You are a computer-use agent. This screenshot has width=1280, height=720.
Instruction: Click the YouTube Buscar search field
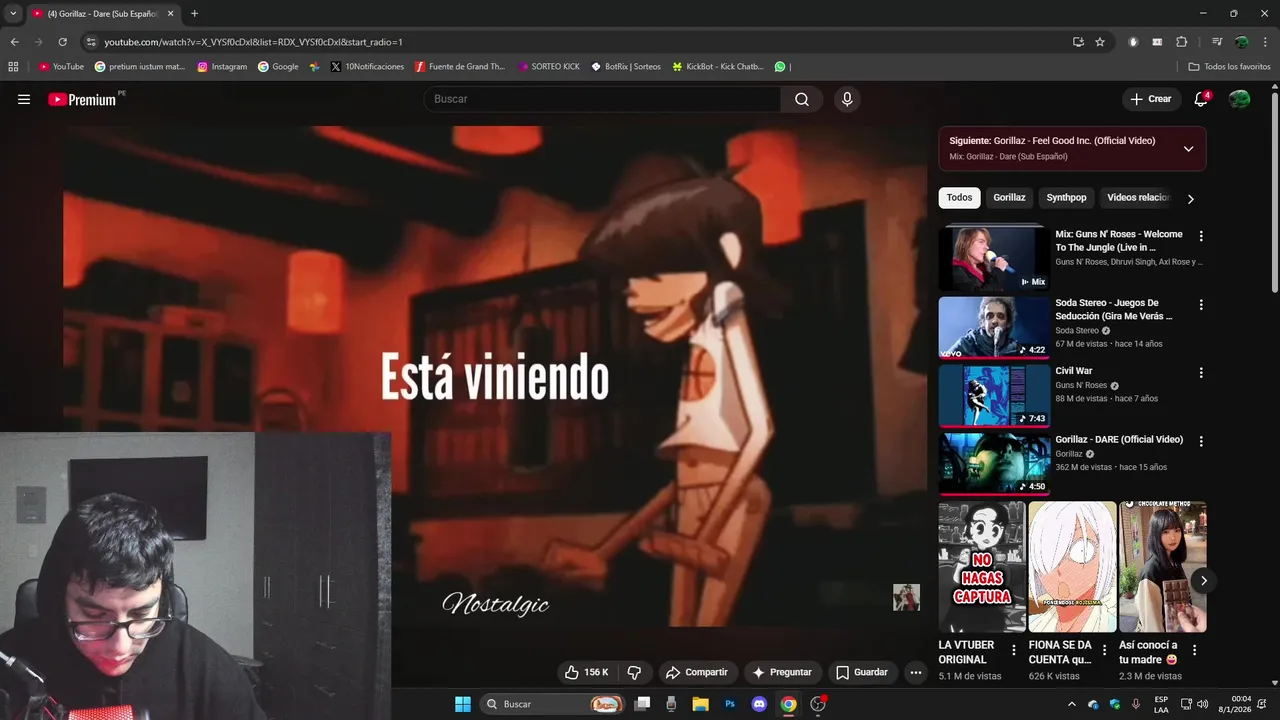pyautogui.click(x=602, y=99)
